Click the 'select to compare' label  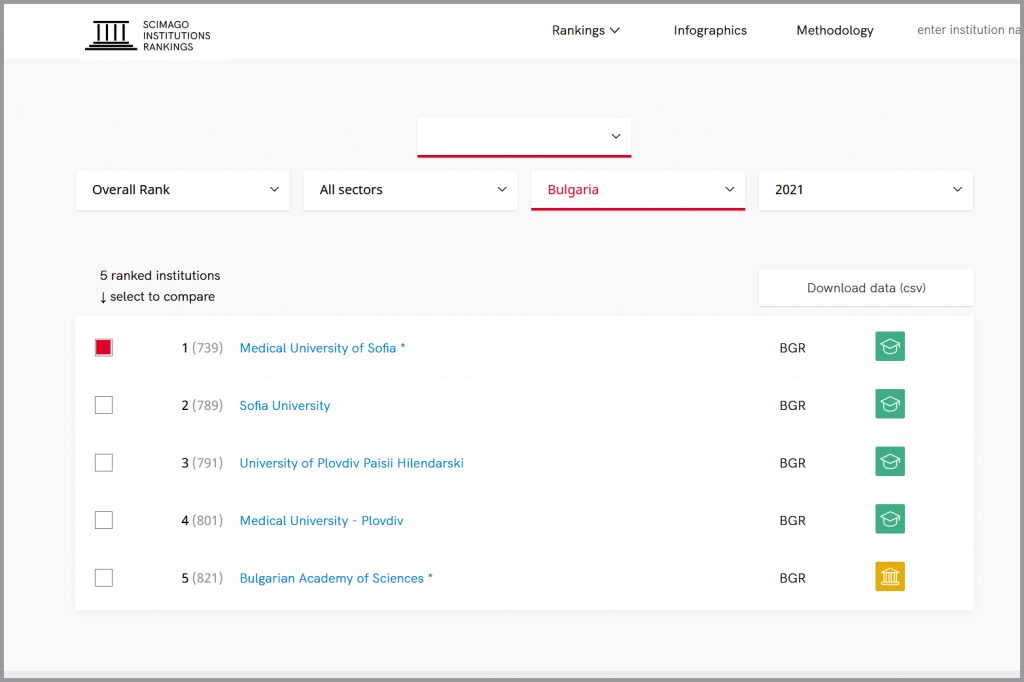[x=162, y=297]
